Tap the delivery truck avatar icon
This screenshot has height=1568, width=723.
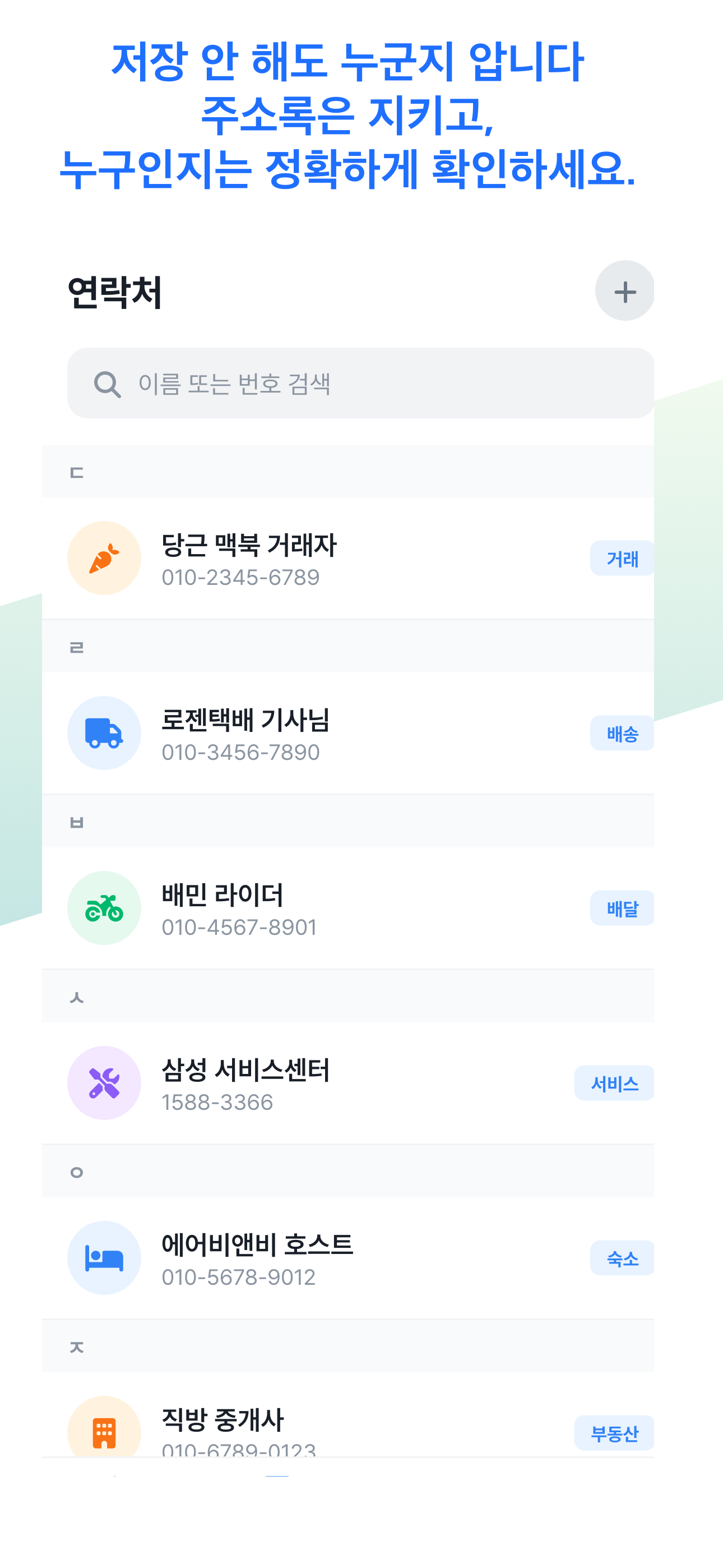(104, 733)
